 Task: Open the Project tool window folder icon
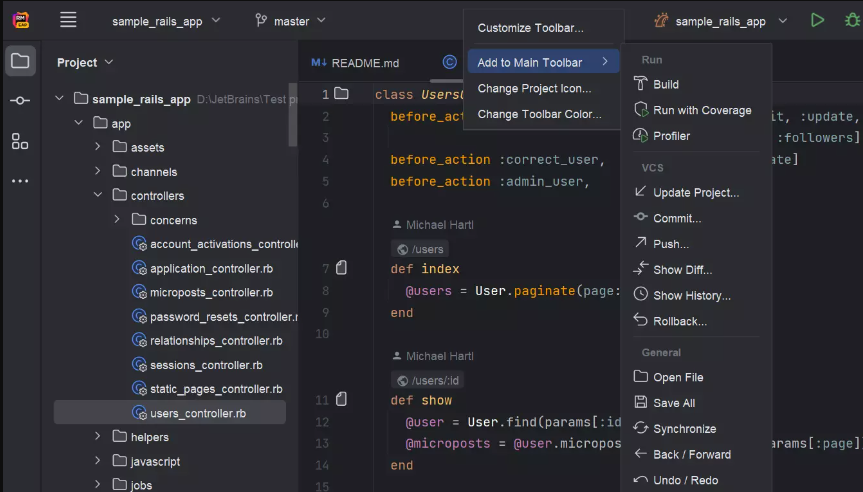pyautogui.click(x=20, y=61)
